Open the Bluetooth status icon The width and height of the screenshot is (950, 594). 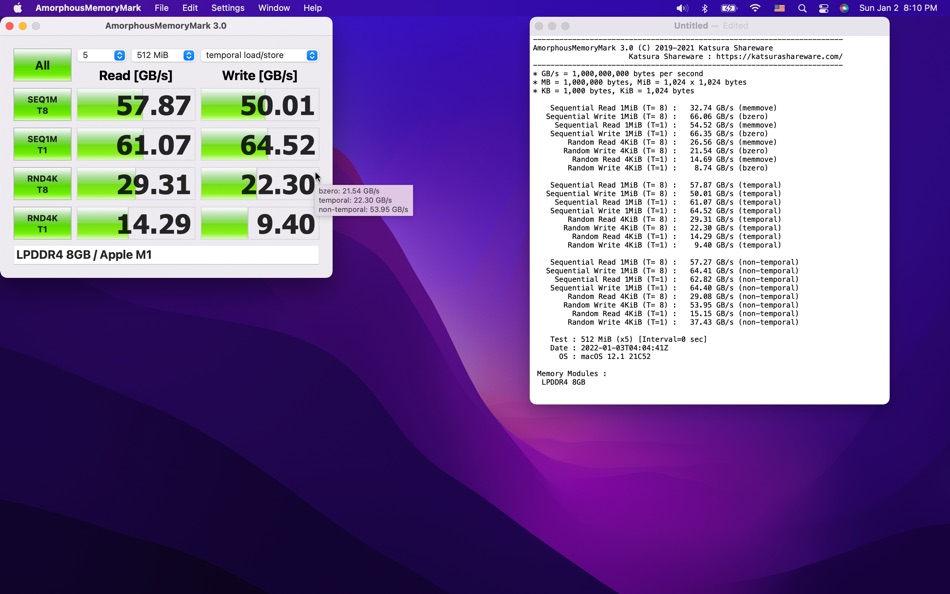[x=704, y=8]
